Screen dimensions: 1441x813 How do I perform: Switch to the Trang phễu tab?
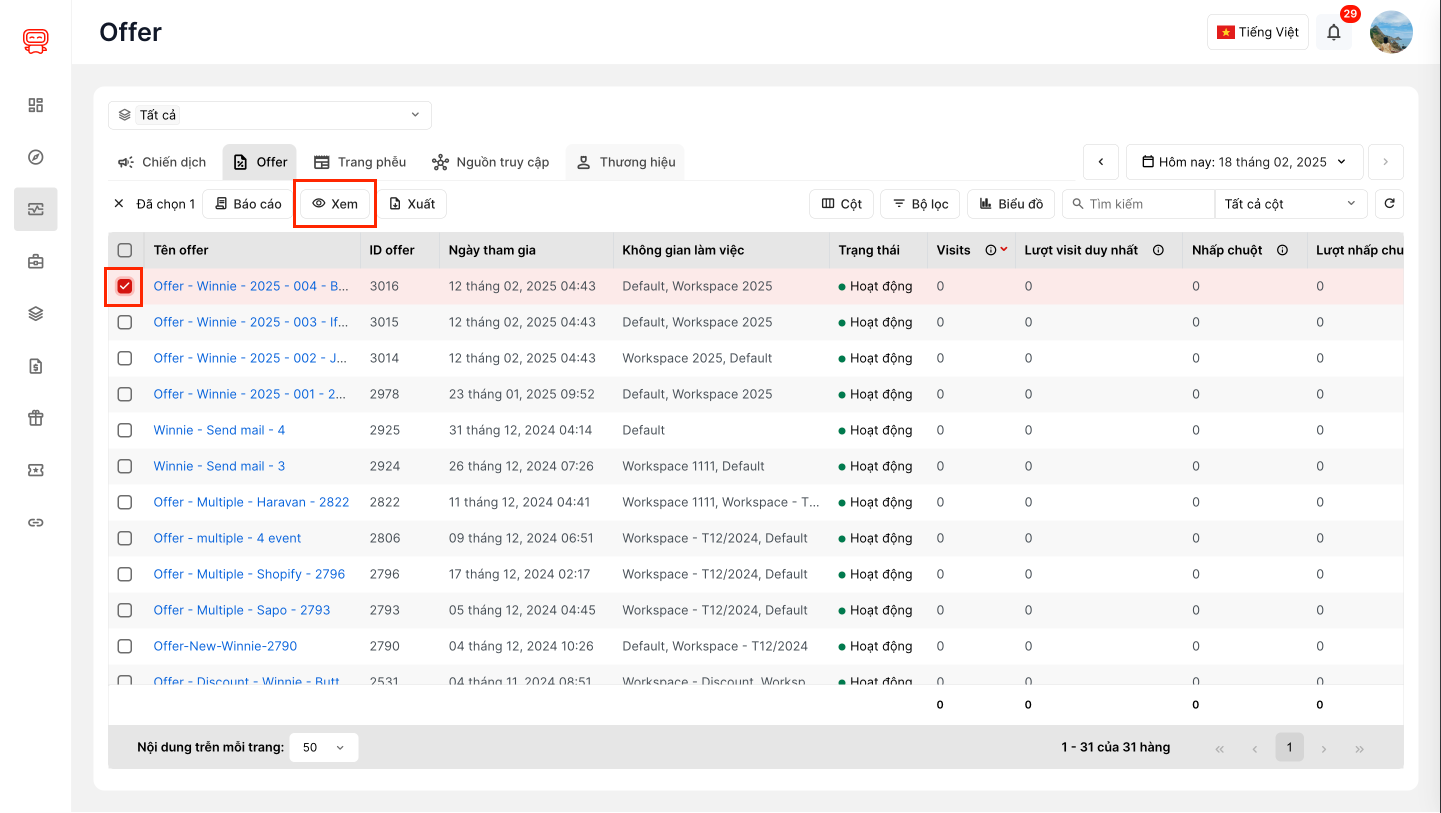click(x=360, y=162)
